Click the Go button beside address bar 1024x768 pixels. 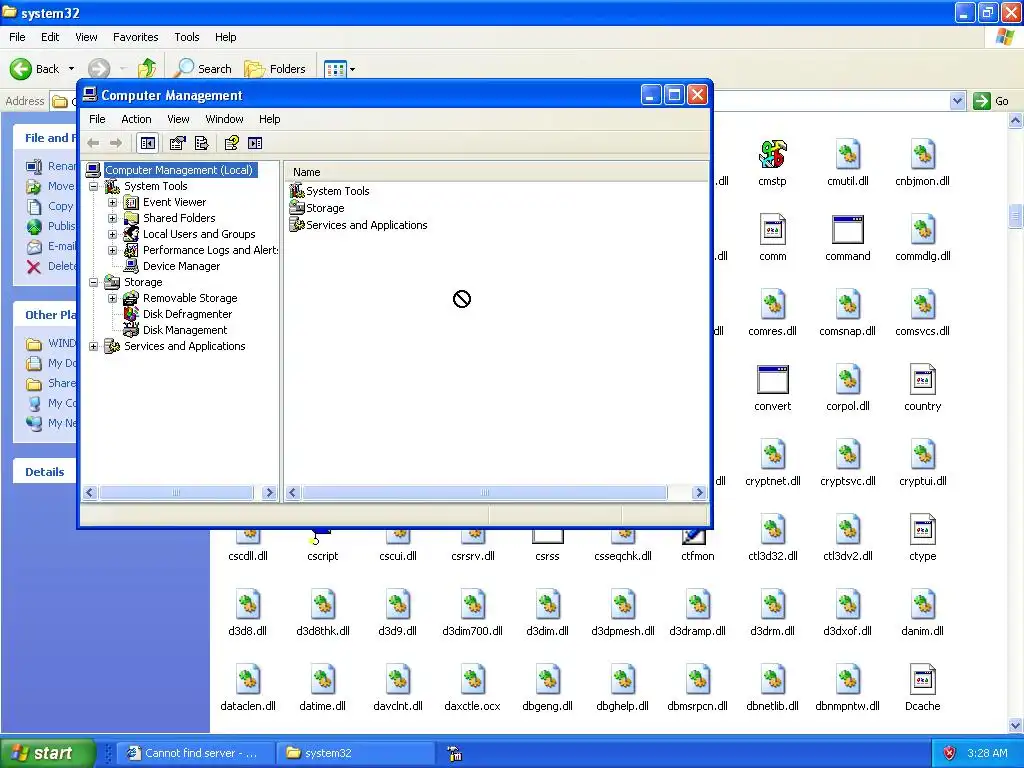(x=991, y=101)
